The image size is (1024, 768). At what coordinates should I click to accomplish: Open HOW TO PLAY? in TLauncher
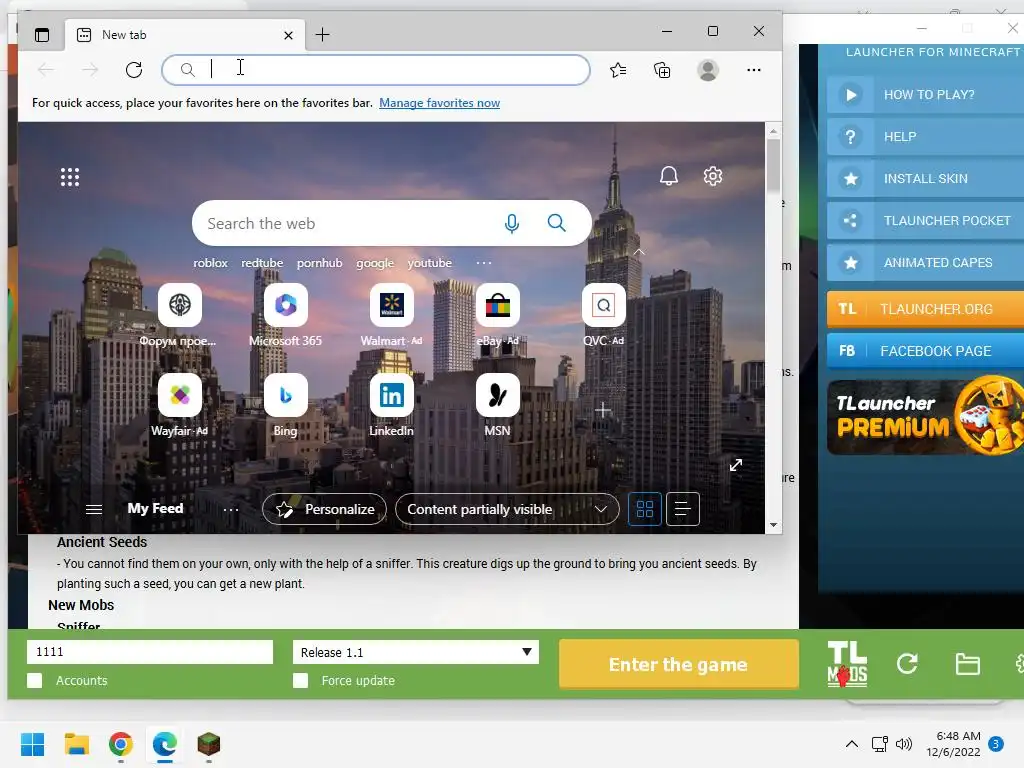[x=925, y=95]
